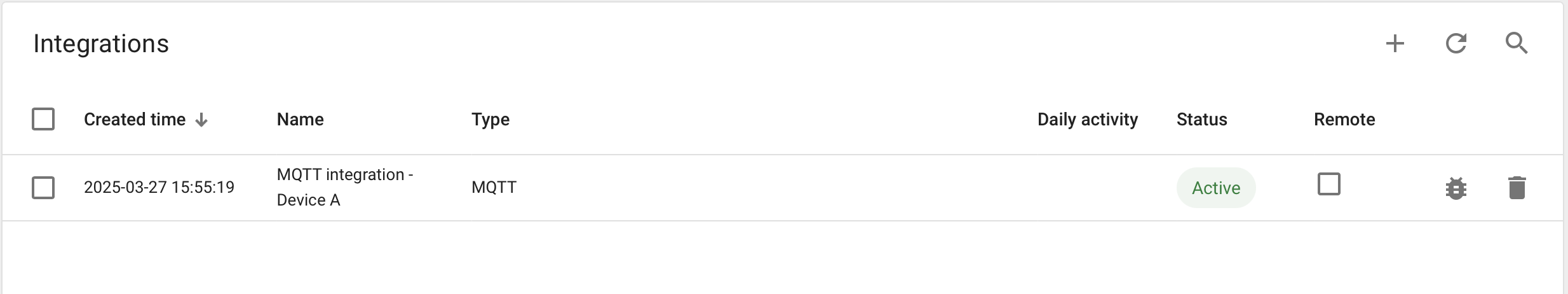Sort by the Name column header
Viewport: 1568px width, 294px height.
[301, 120]
